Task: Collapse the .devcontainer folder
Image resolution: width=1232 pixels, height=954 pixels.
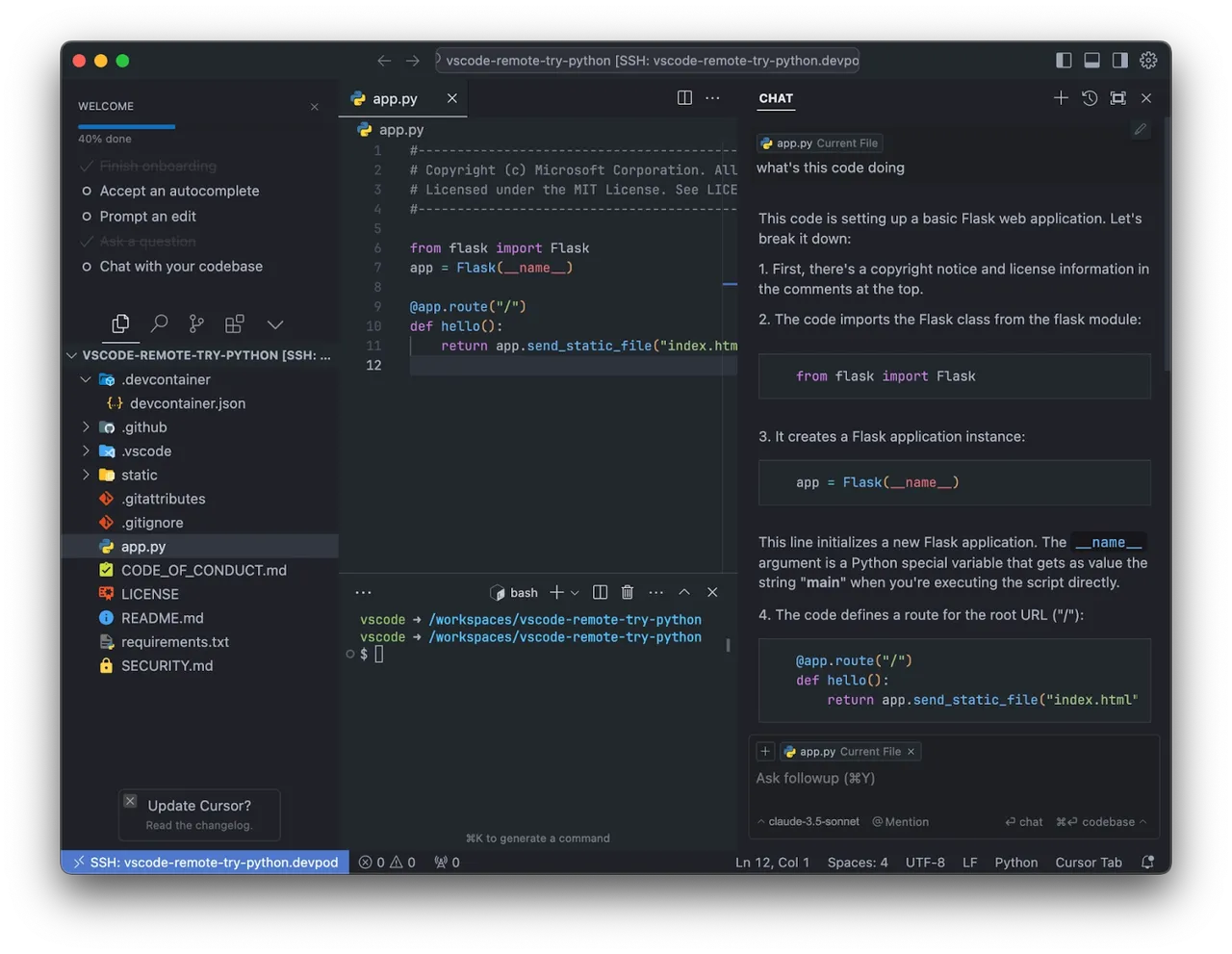Action: coord(86,379)
